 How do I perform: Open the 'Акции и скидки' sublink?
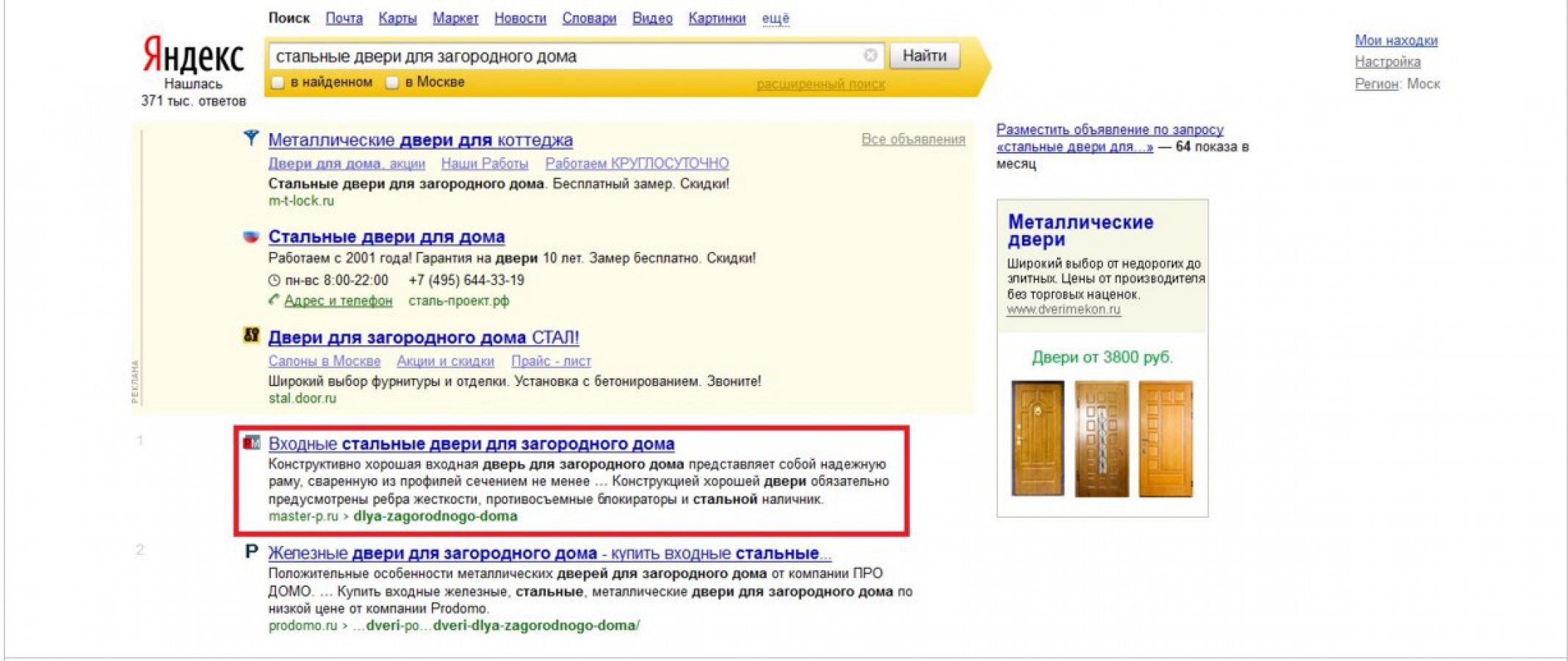click(x=445, y=361)
